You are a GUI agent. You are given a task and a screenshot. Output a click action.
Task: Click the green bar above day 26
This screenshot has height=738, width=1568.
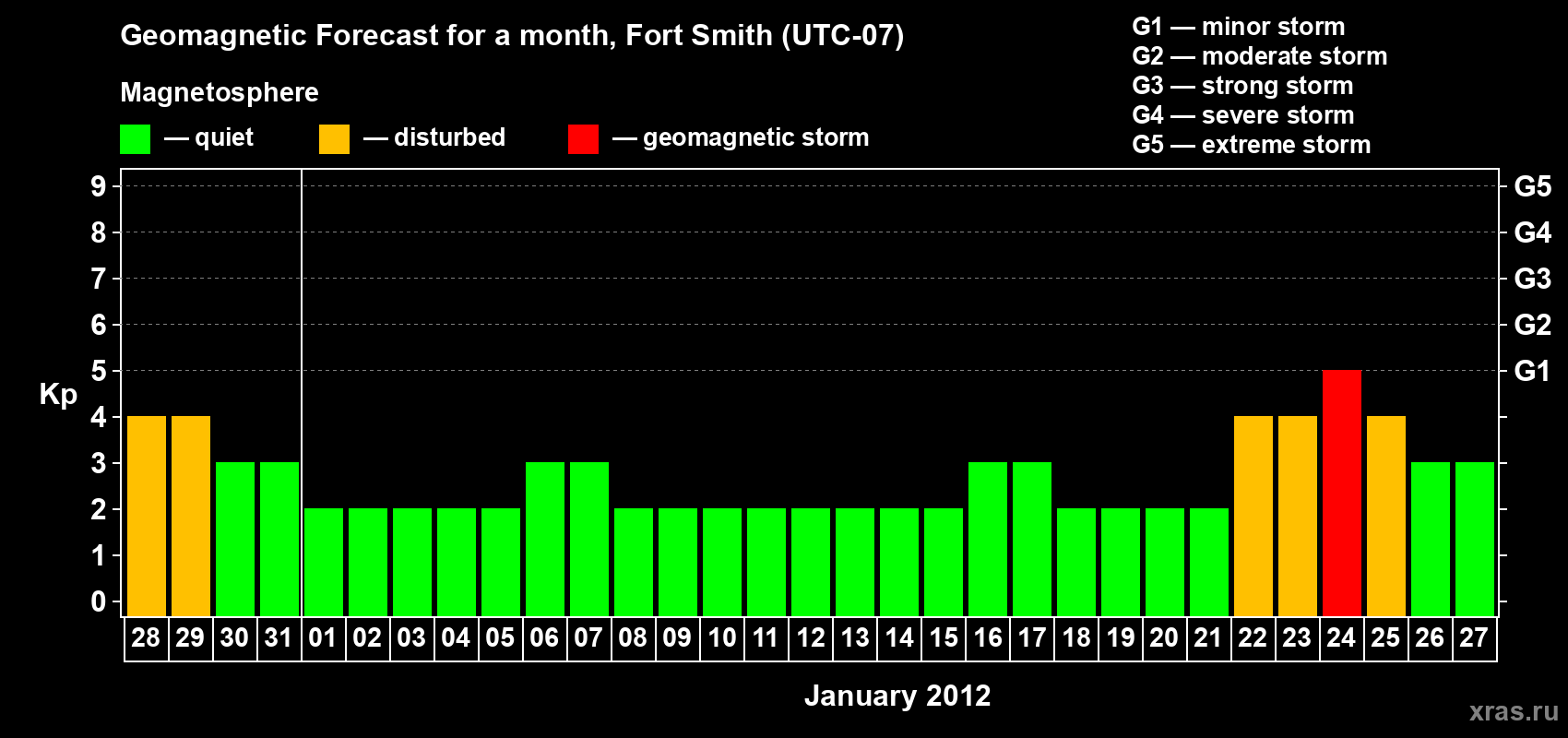click(x=1431, y=539)
